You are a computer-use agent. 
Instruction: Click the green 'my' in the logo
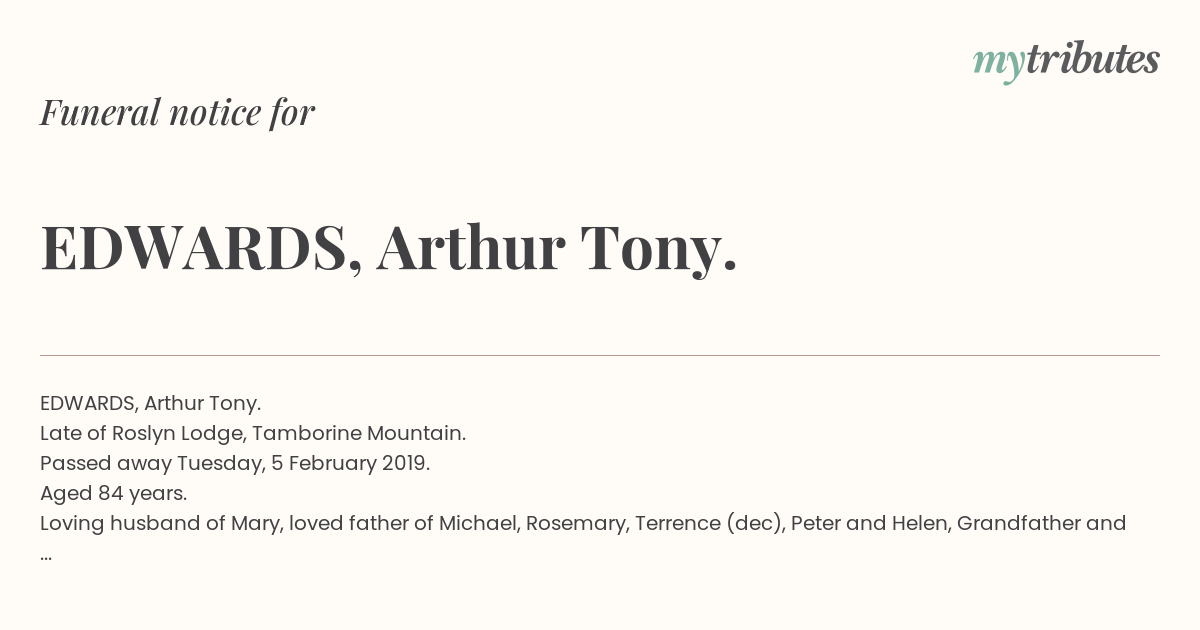pyautogui.click(x=999, y=65)
